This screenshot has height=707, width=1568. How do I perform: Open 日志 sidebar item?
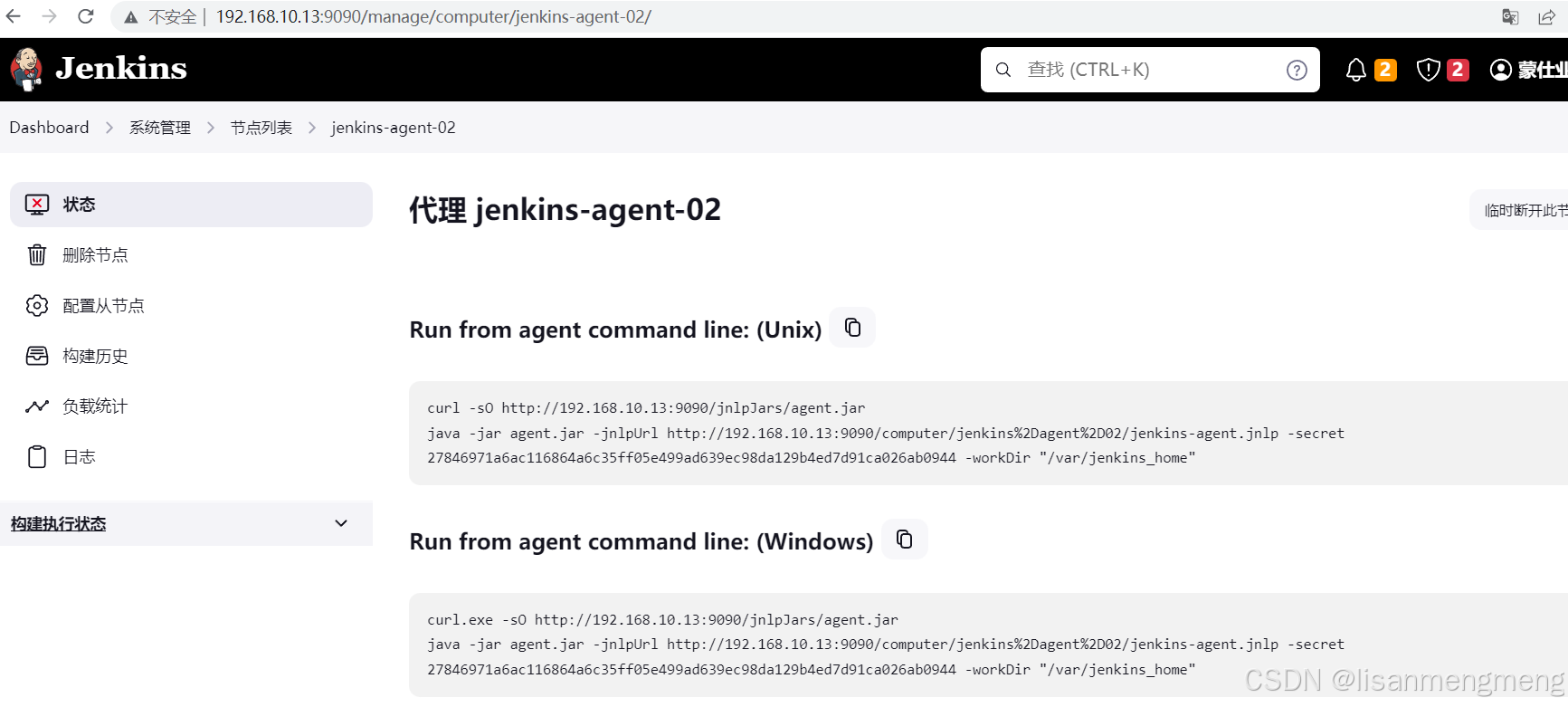191,457
